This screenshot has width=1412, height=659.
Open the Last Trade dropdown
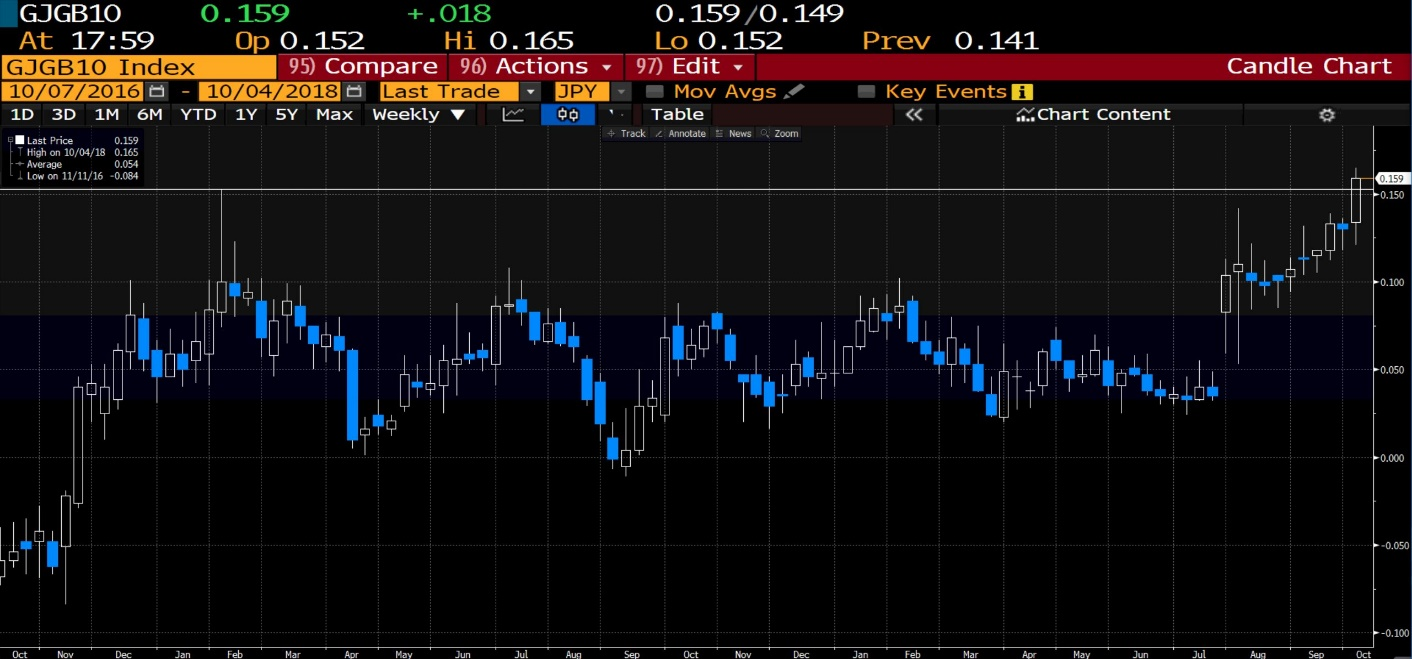pos(531,91)
